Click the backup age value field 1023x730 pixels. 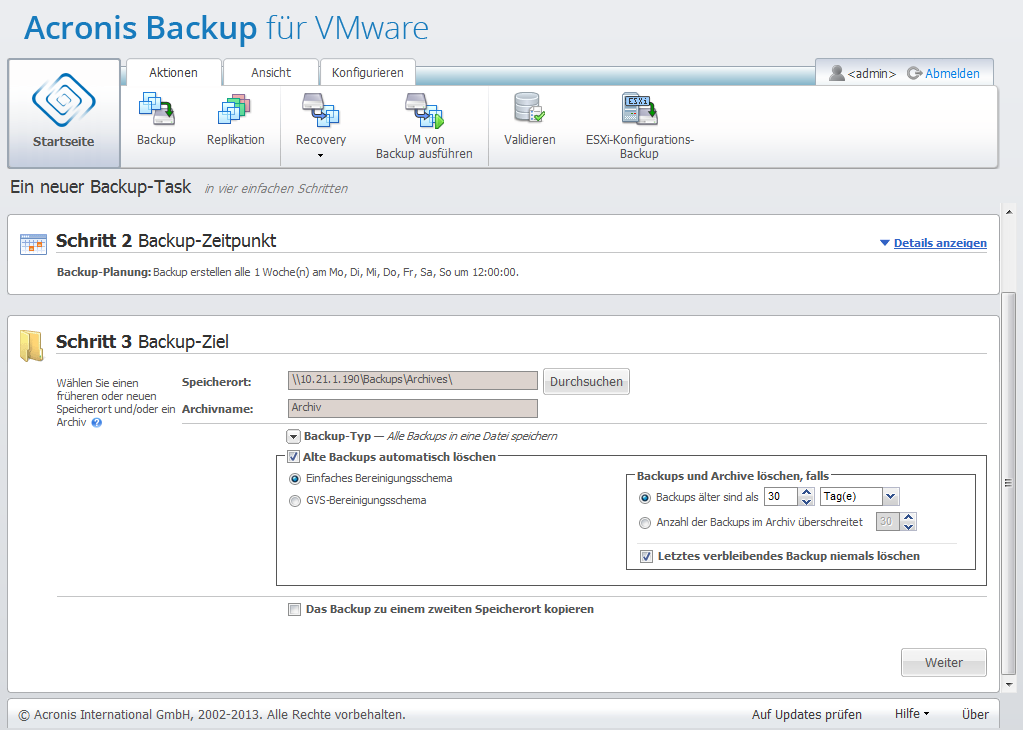780,496
